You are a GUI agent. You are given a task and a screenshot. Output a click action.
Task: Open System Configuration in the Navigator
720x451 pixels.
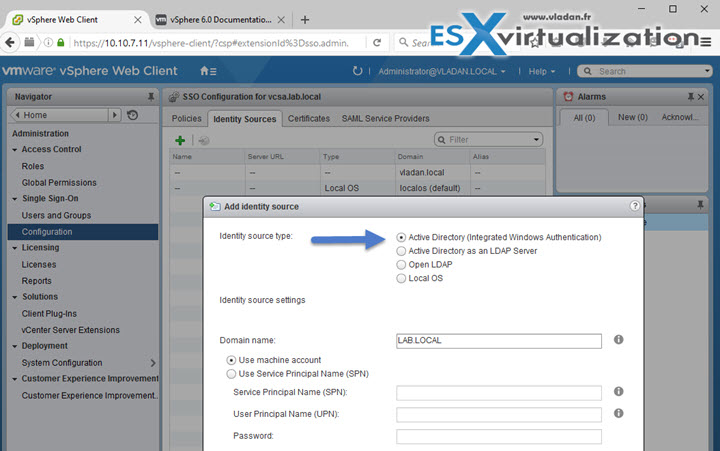[x=62, y=363]
